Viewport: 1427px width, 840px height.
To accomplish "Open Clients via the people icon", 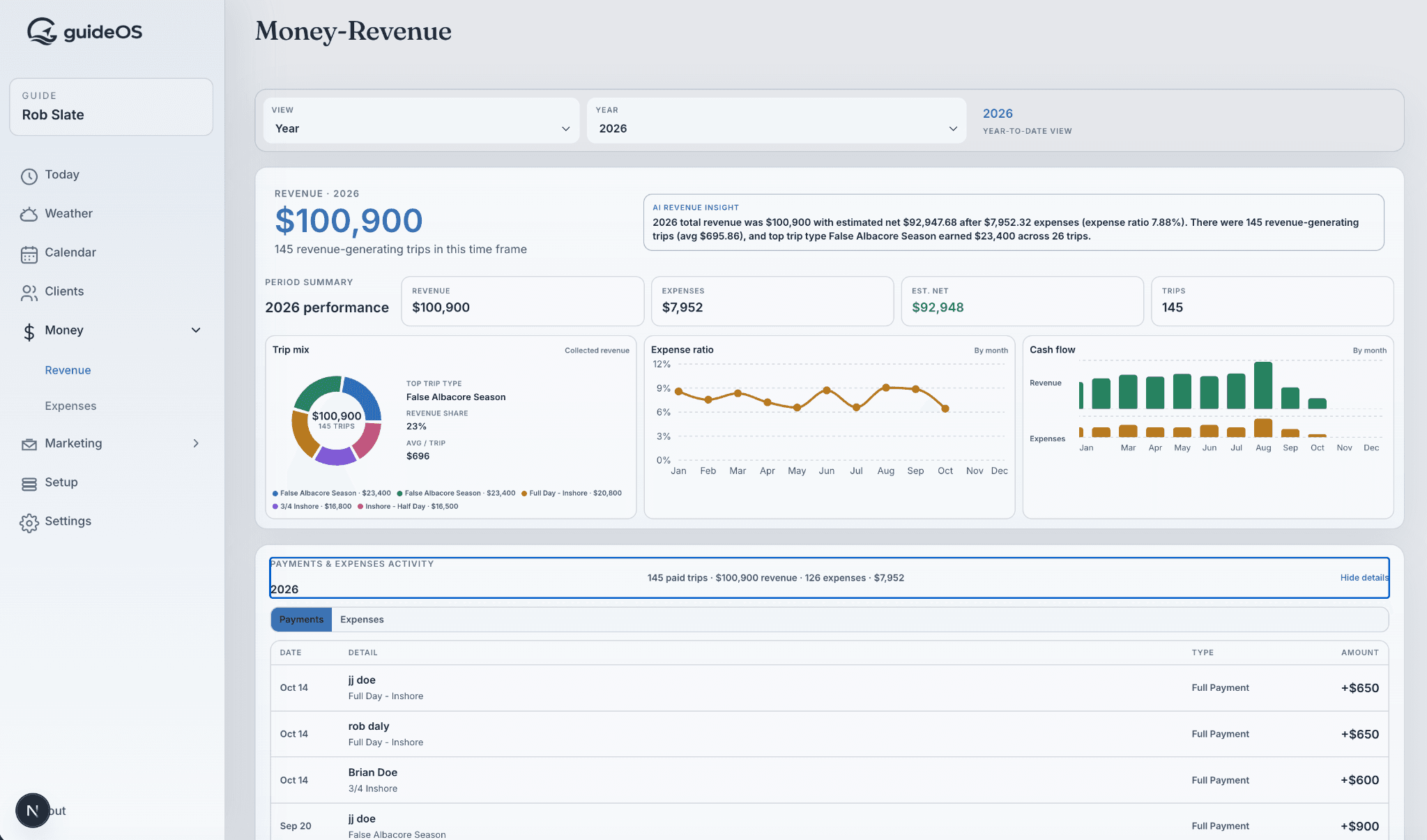I will 29,293.
